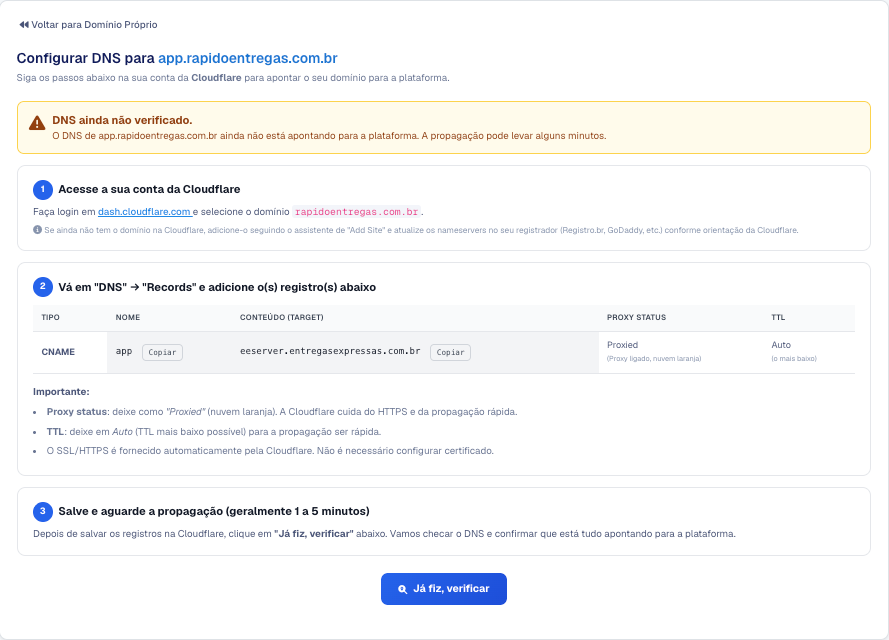
Task: Click the 'Importante:' label
Action: pyautogui.click(x=61, y=392)
